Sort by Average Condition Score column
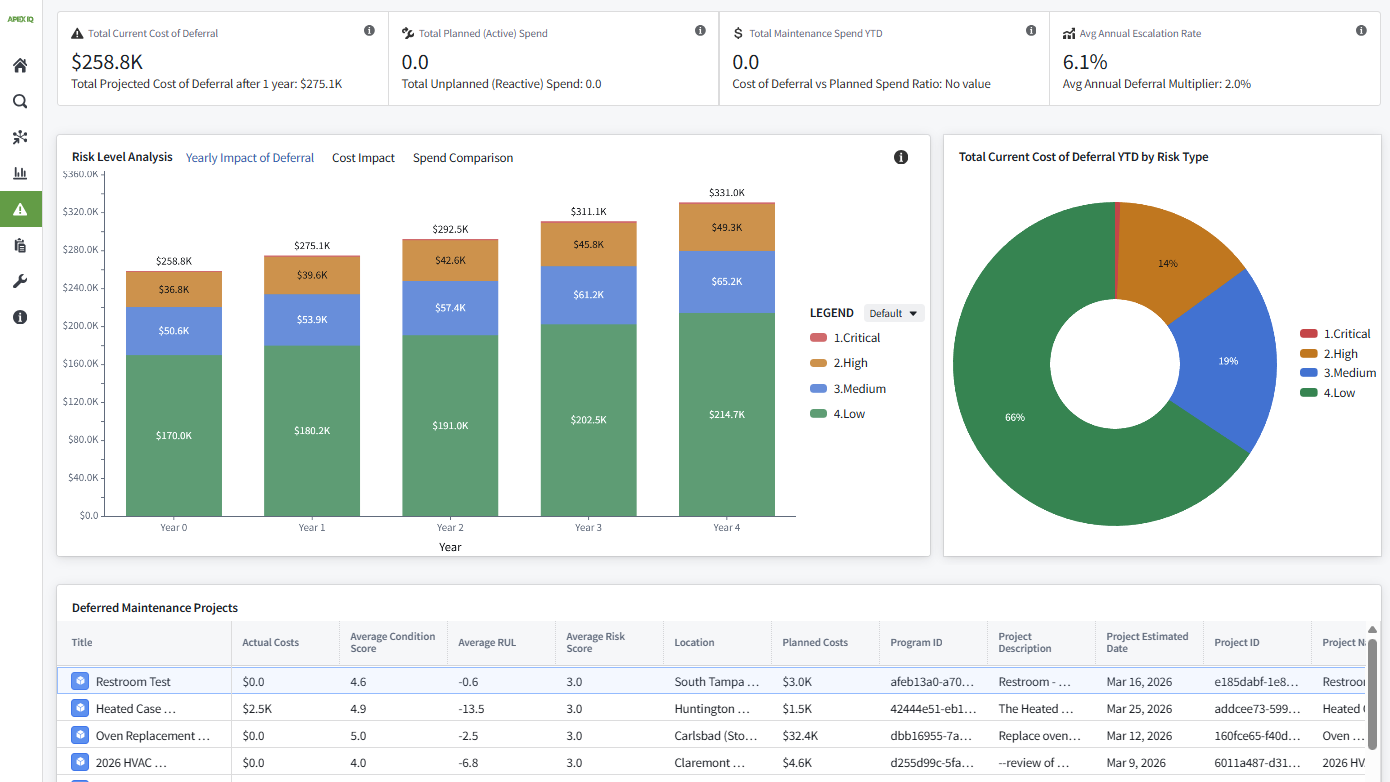 pyautogui.click(x=393, y=643)
